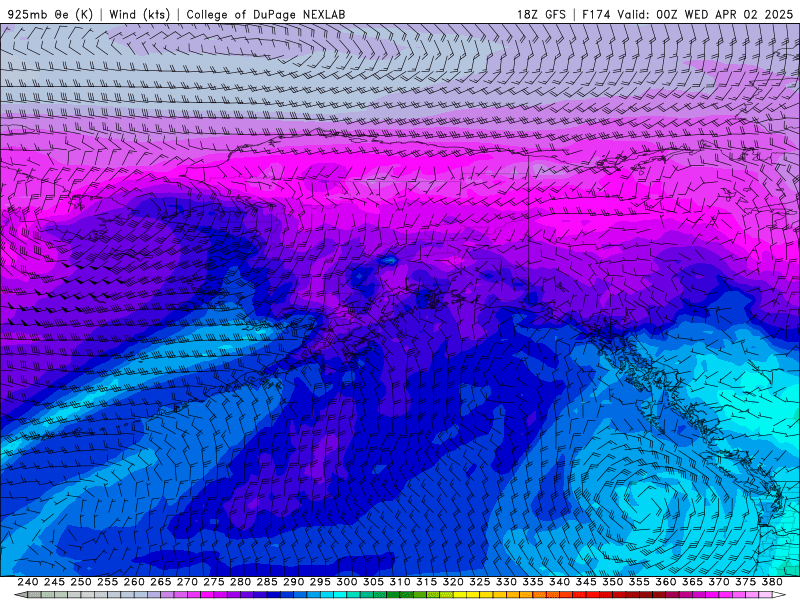Click the 345 value on the scale

(x=586, y=582)
